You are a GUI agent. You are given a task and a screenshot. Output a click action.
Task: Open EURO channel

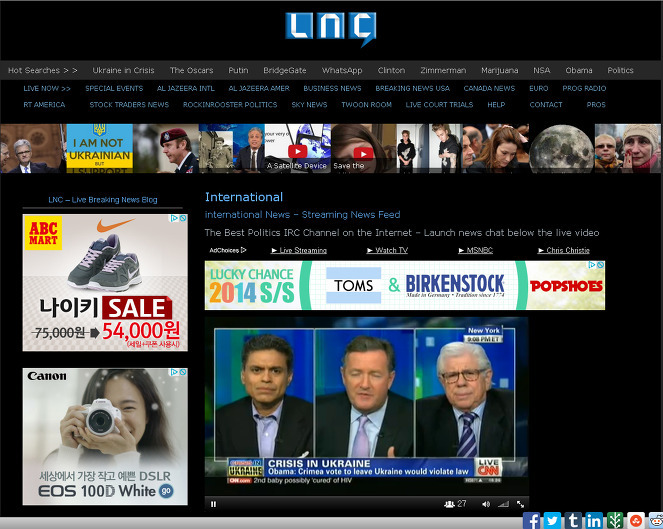[539, 88]
